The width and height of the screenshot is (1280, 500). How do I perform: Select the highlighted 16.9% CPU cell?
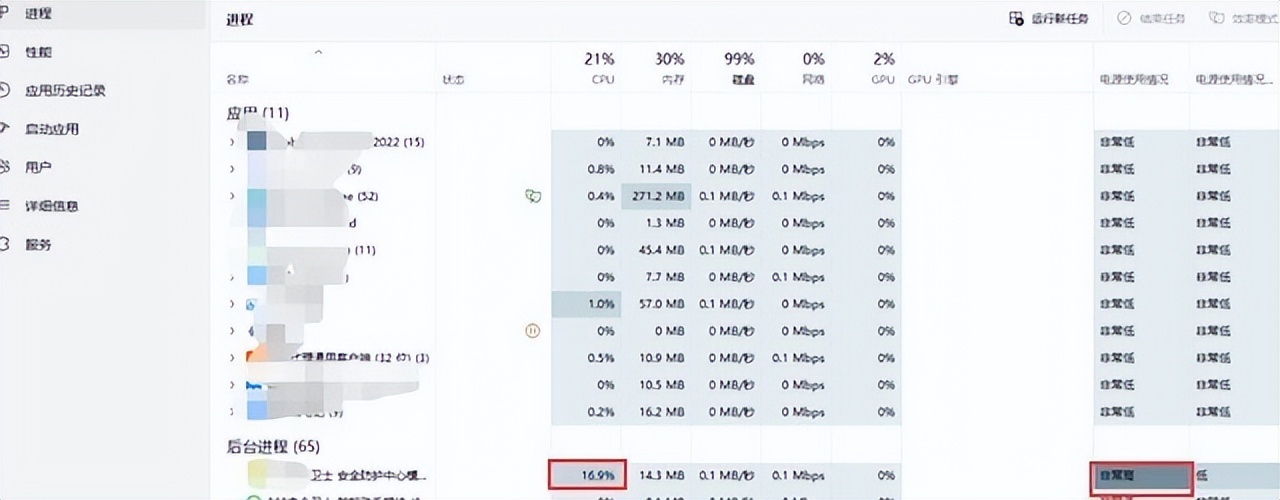pos(588,475)
